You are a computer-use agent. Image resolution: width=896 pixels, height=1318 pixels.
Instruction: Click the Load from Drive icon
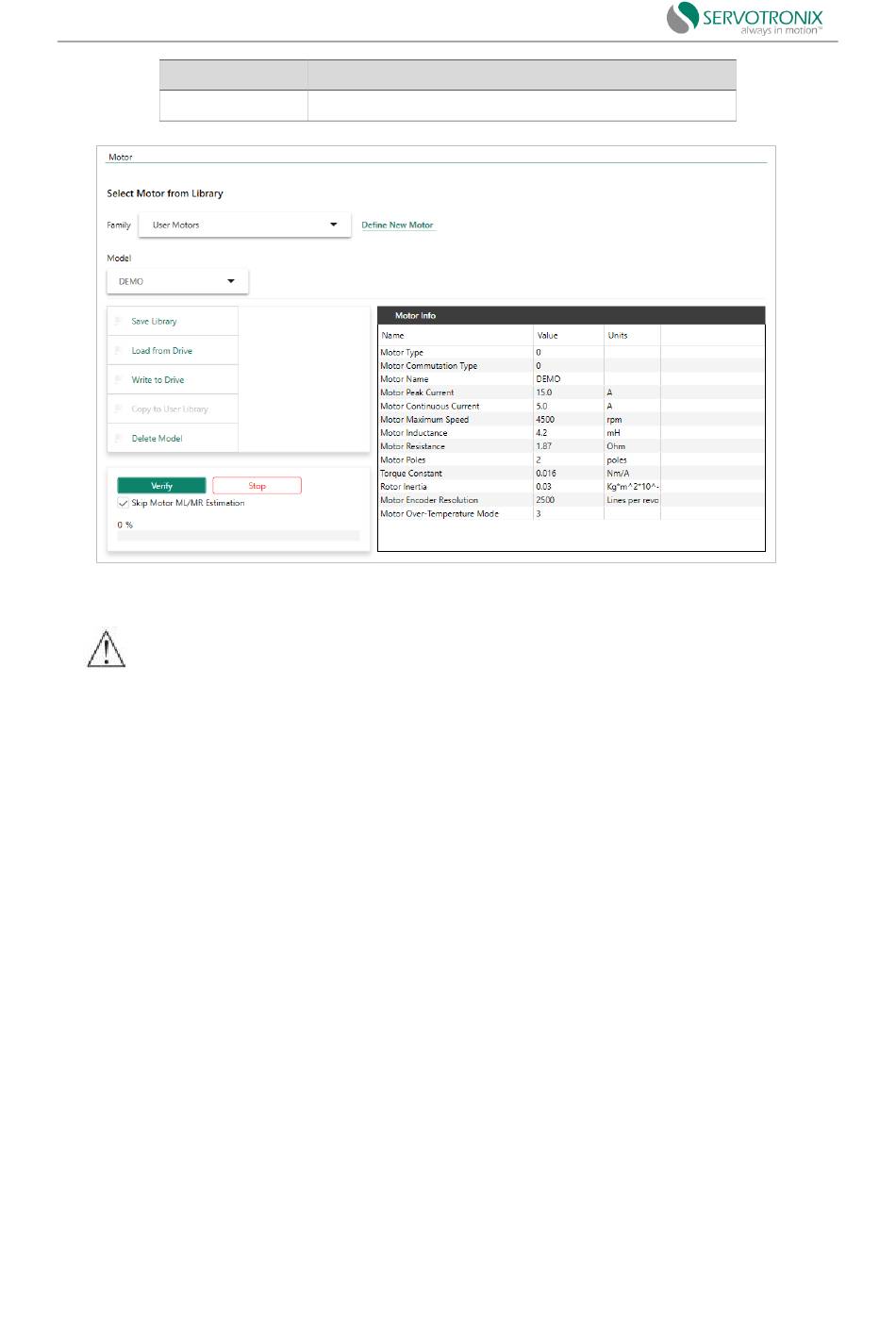tap(119, 351)
